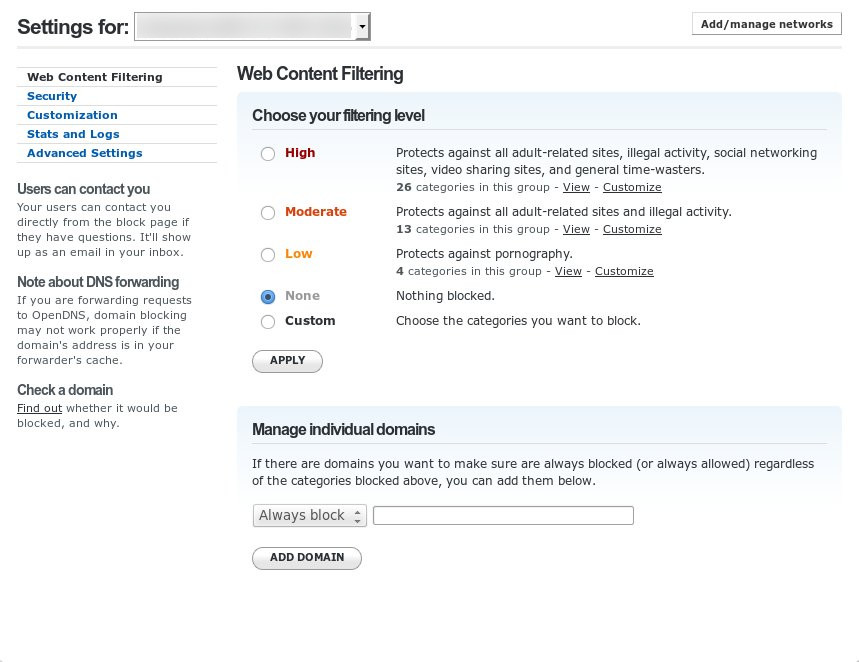Click the ADD DOMAIN button
Screen dimensions: 859x662
306,558
